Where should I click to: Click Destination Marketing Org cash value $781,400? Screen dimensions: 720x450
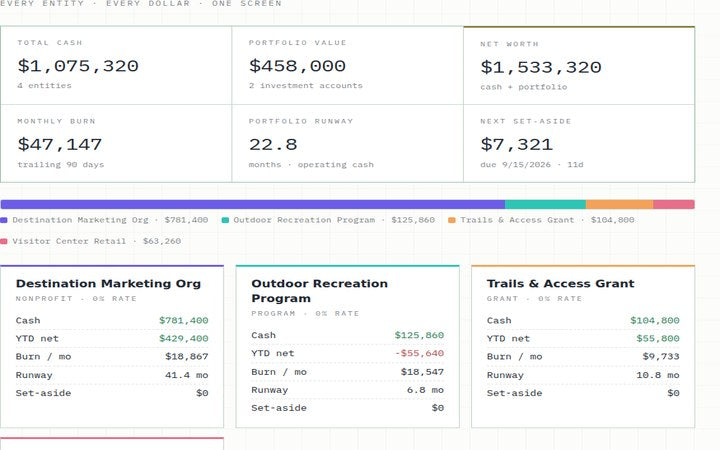click(184, 320)
